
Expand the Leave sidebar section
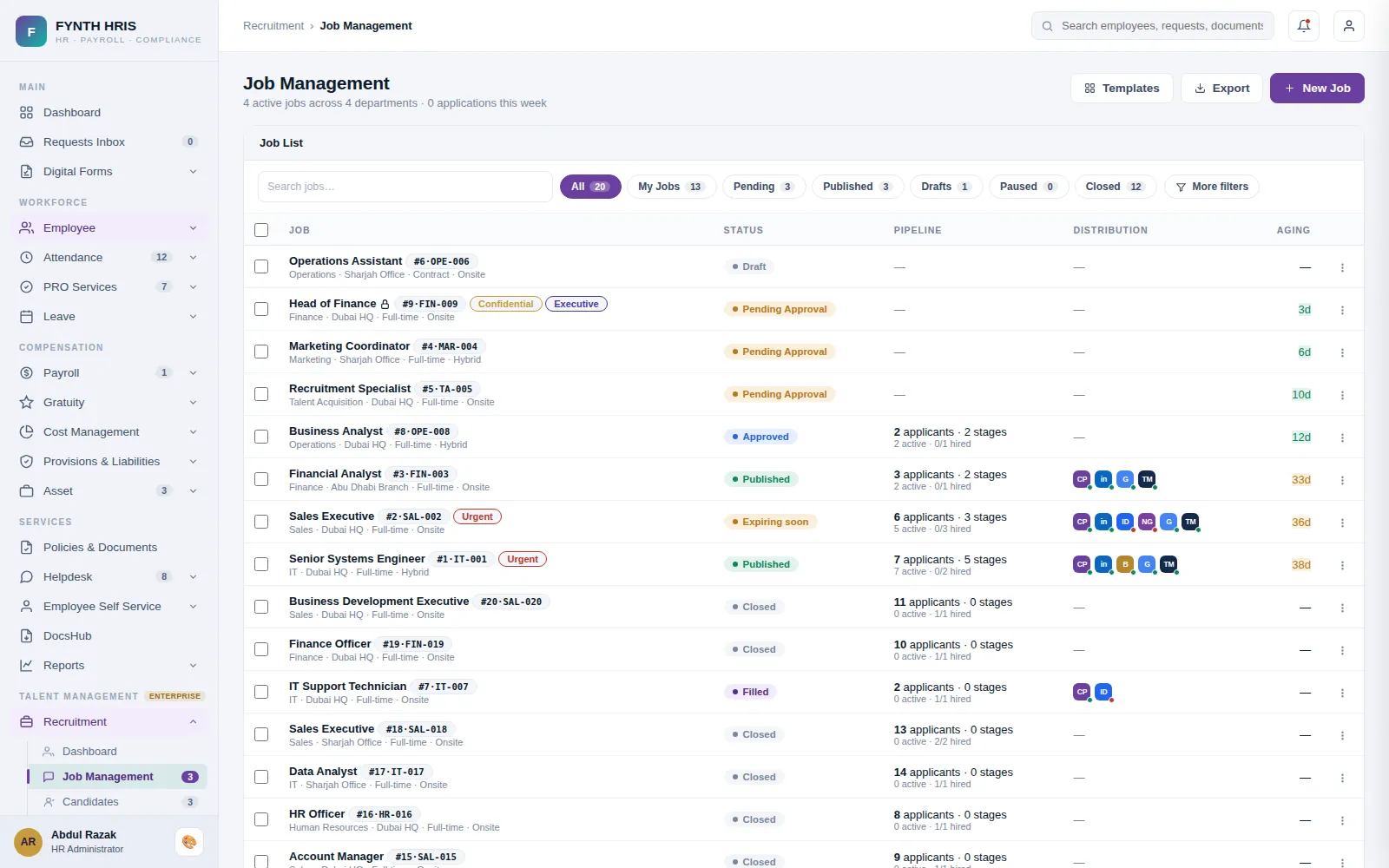click(x=193, y=317)
